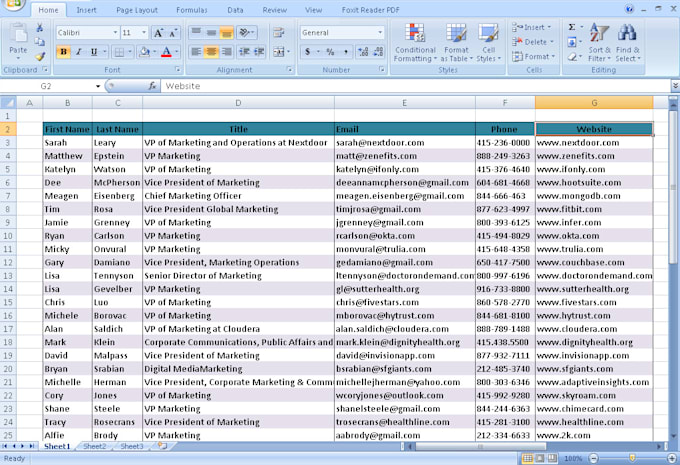
Task: Open the Font dialog launcher
Action: click(177, 69)
